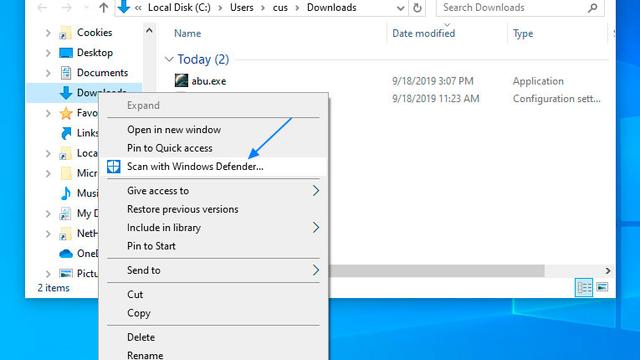The width and height of the screenshot is (640, 360).
Task: Click the Up one level arrow
Action: point(104,7)
